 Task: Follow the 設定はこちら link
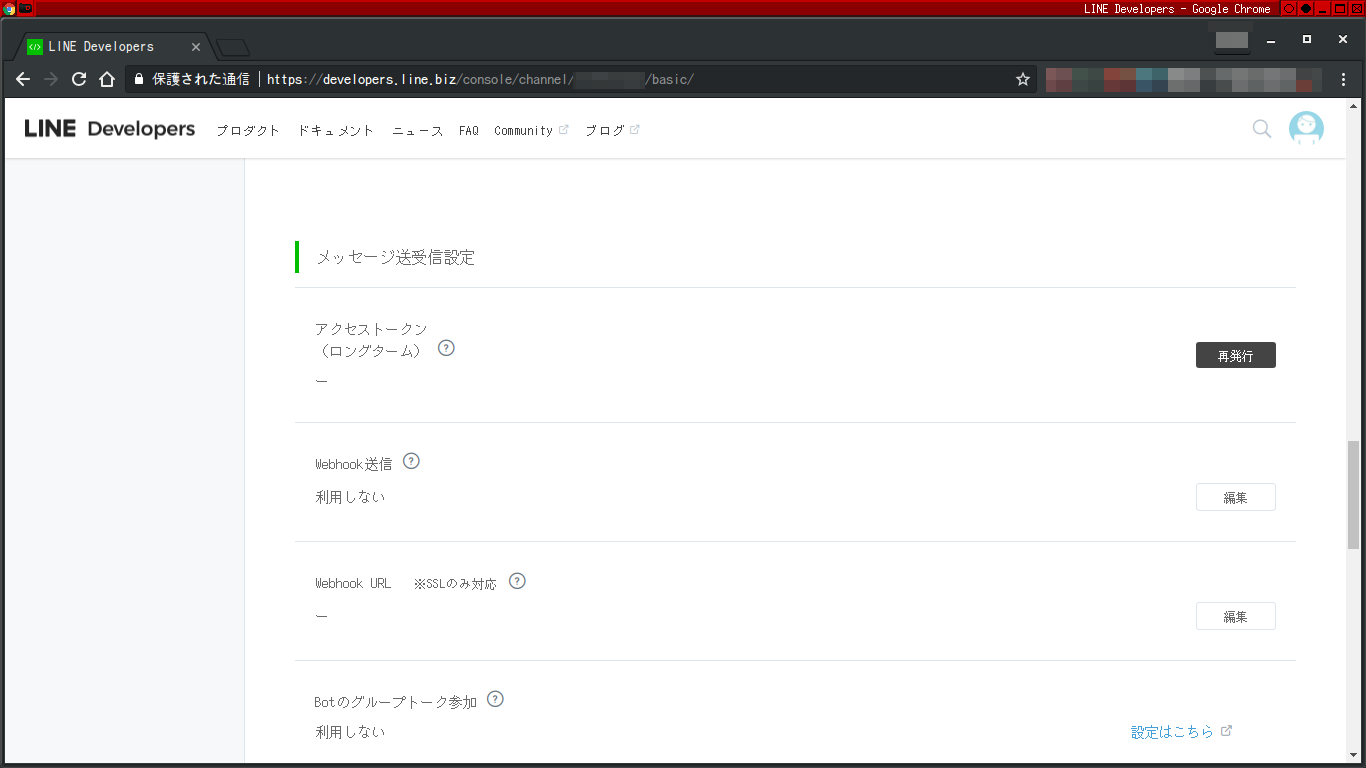pyautogui.click(x=1173, y=731)
